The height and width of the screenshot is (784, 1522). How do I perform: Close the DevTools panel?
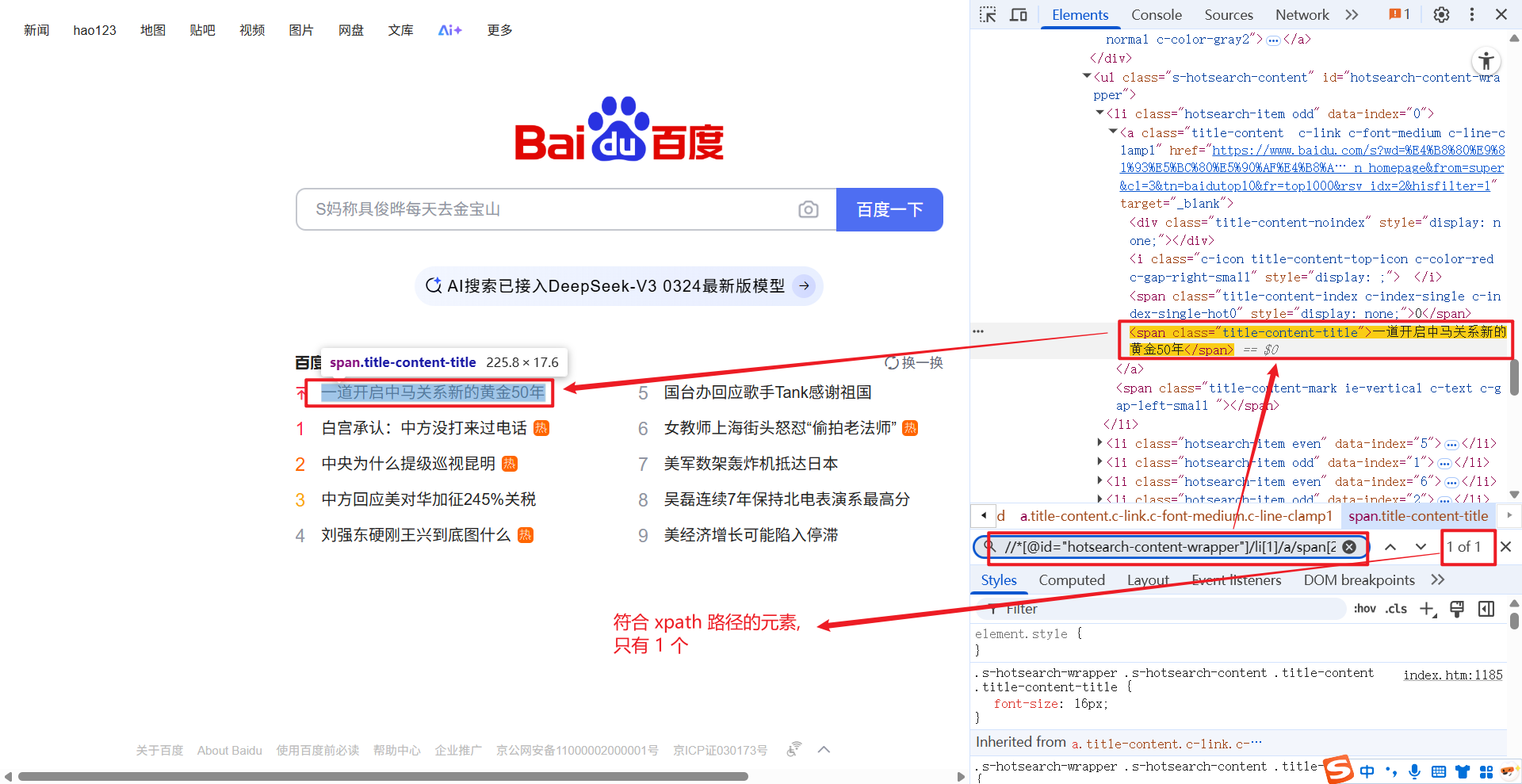[x=1501, y=14]
